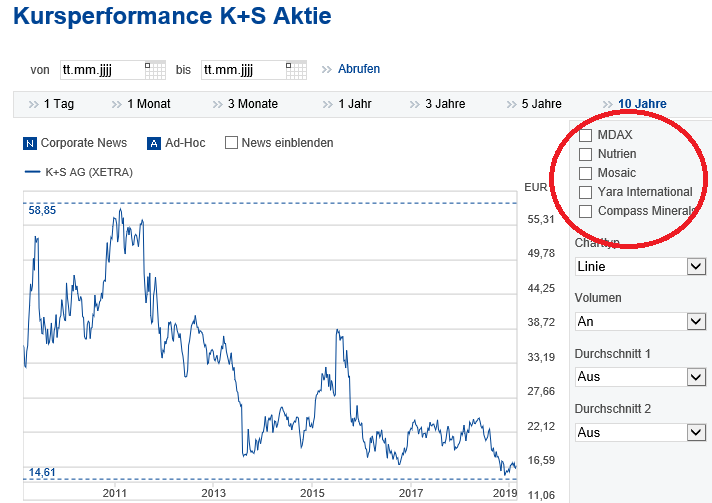Tick the MDAX comparison checkbox
The height and width of the screenshot is (503, 712).
point(586,135)
